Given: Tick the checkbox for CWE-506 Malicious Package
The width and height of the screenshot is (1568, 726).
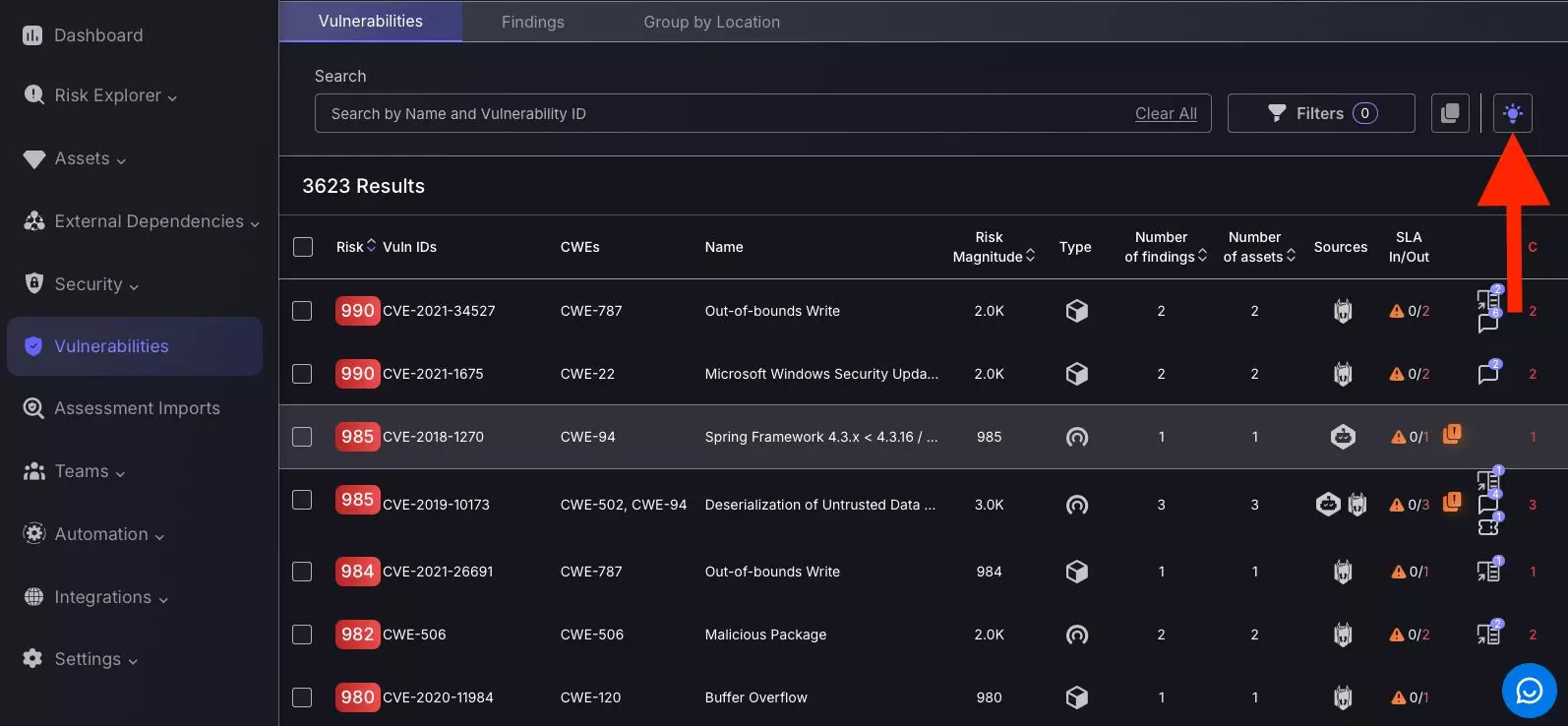Looking at the screenshot, I should click(302, 635).
